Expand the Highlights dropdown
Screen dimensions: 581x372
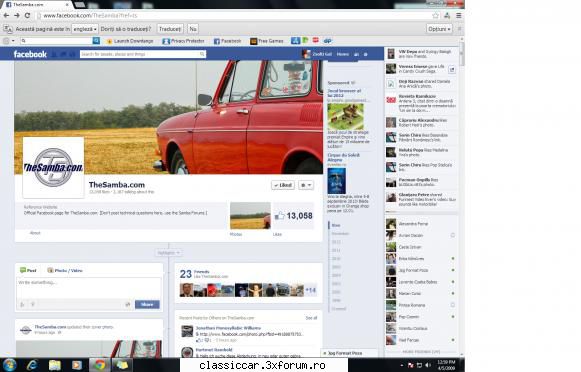(x=169, y=253)
